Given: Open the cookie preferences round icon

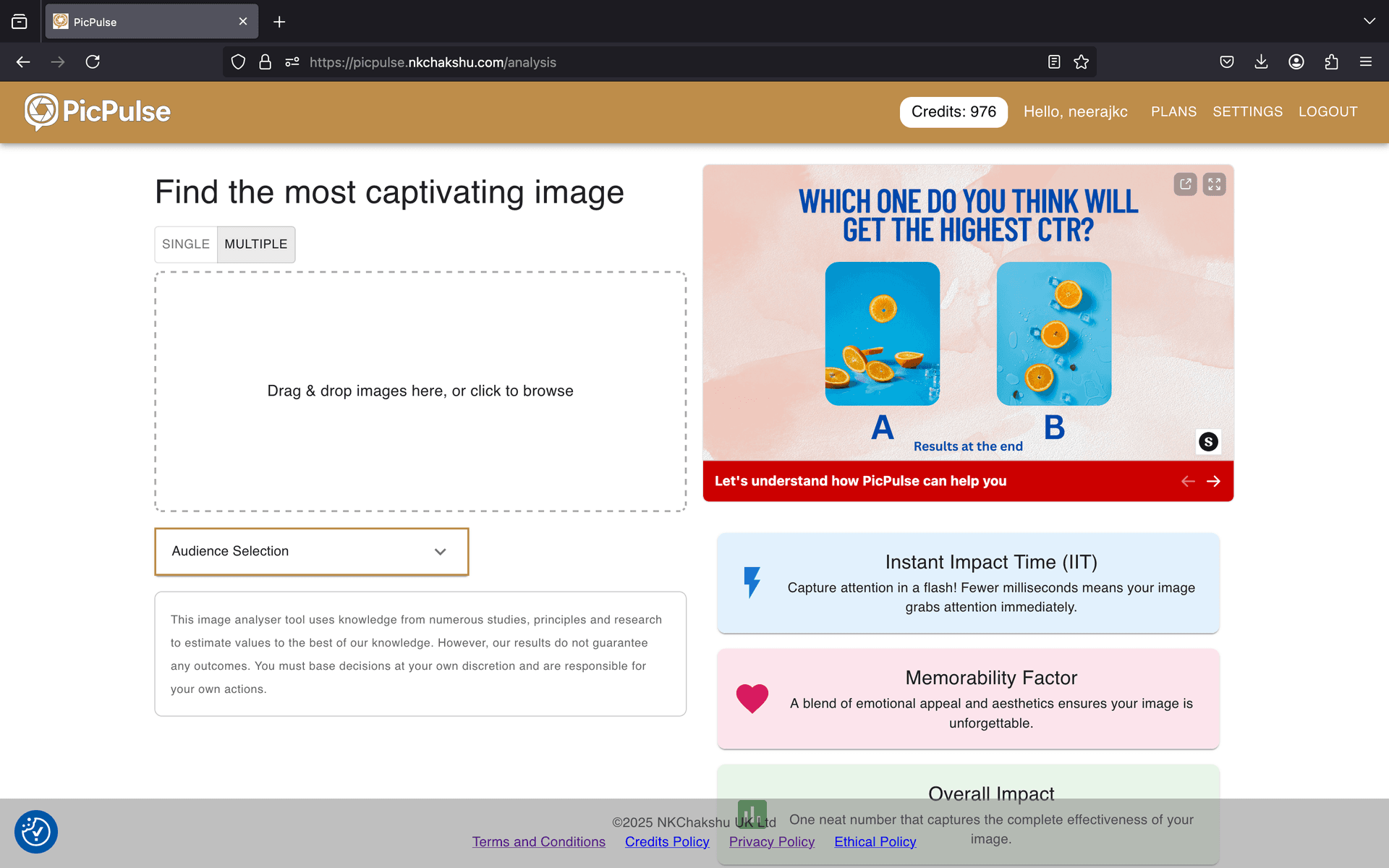Looking at the screenshot, I should pos(36,832).
